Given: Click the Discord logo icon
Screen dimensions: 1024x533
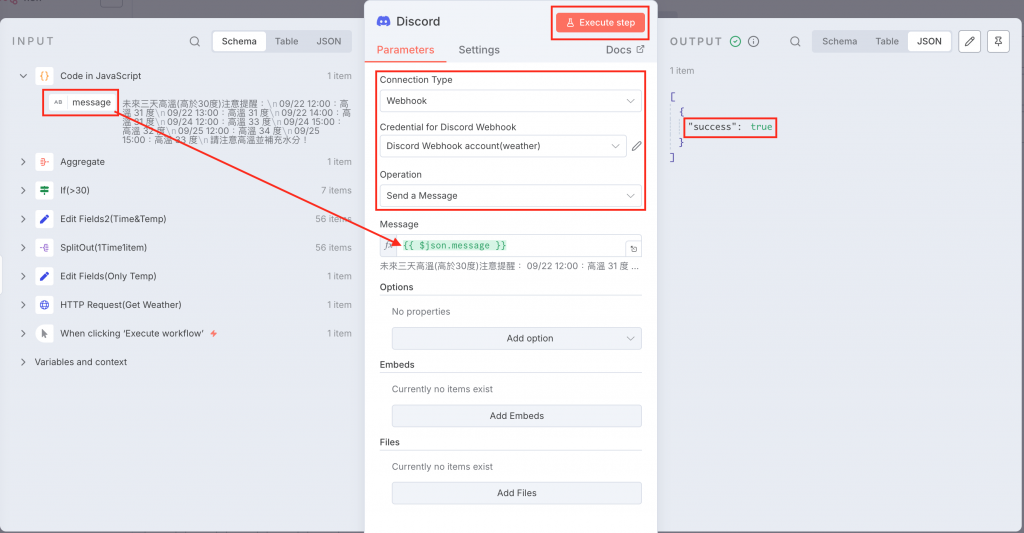Looking at the screenshot, I should [383, 22].
